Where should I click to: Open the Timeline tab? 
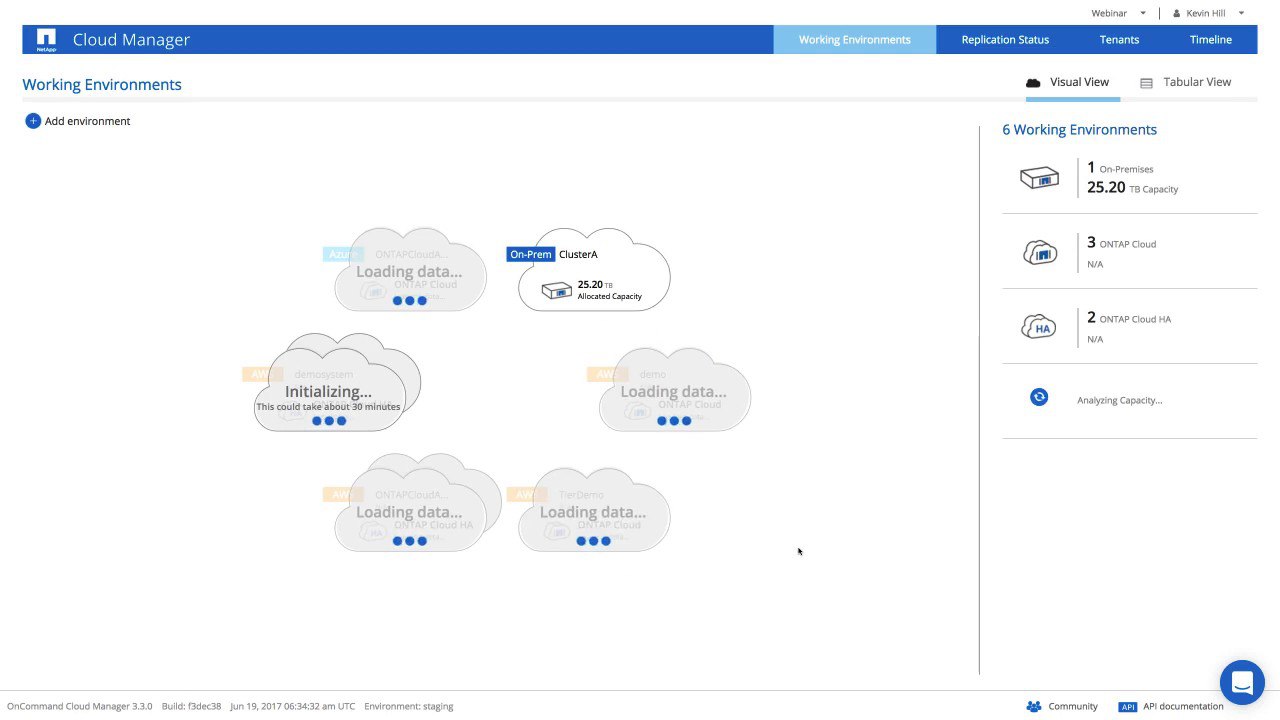coord(1210,40)
